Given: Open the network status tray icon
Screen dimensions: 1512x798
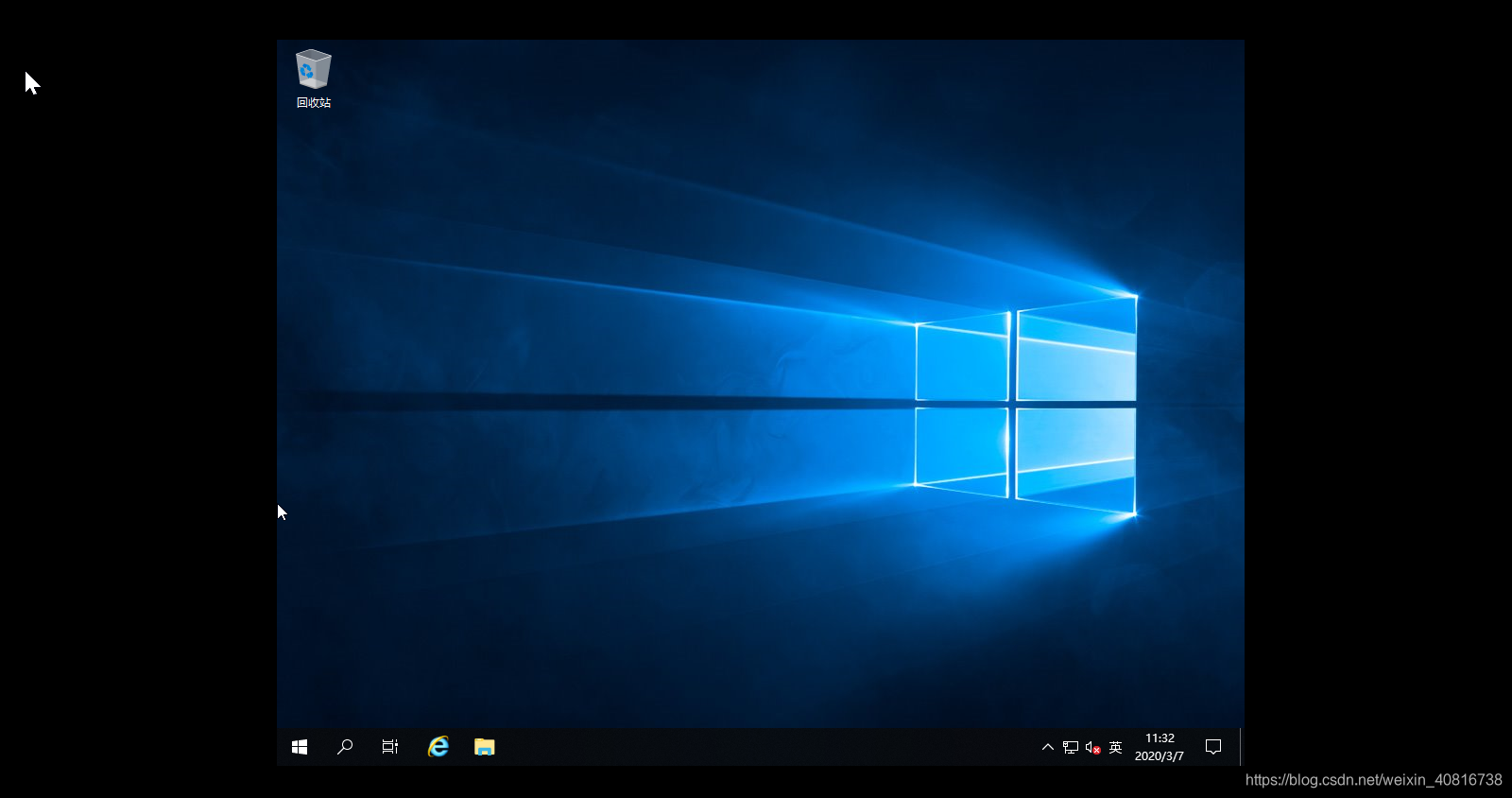Looking at the screenshot, I should coord(1071,747).
